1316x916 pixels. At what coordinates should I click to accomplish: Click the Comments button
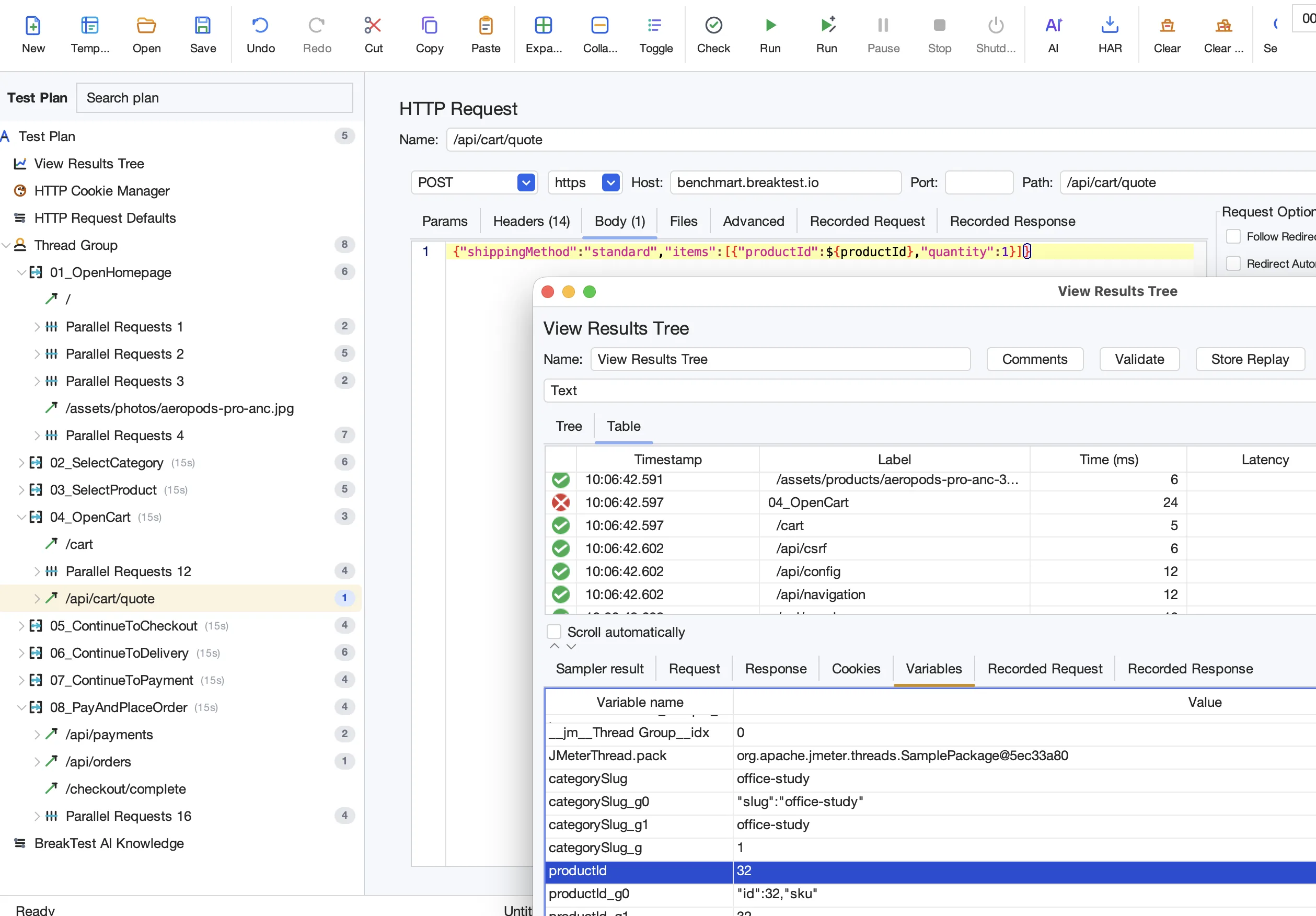pos(1035,359)
